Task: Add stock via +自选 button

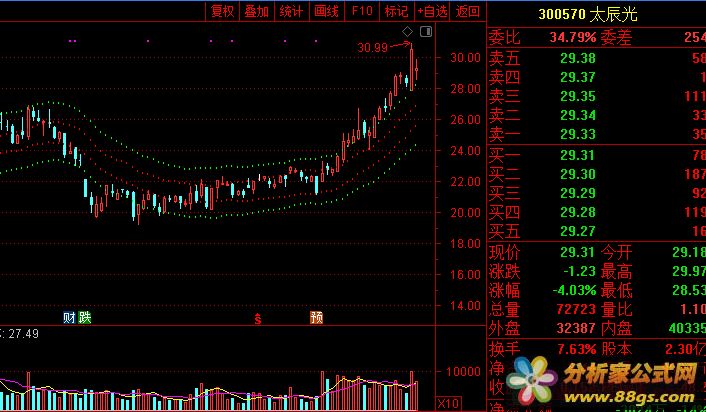Action: [432, 11]
